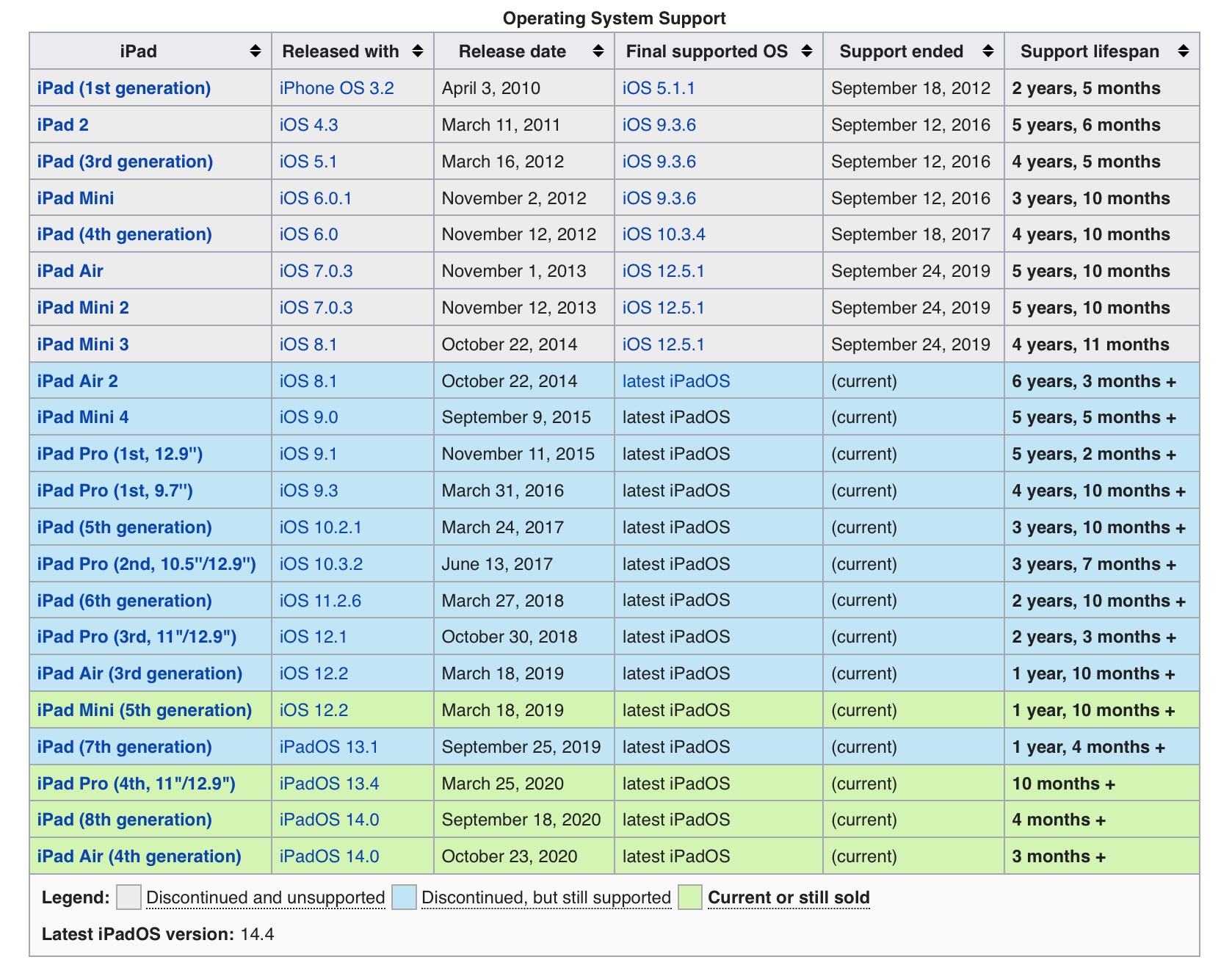Image resolution: width=1232 pixels, height=979 pixels.
Task: Open the iOS 10.2.1 link
Action: pos(321,527)
